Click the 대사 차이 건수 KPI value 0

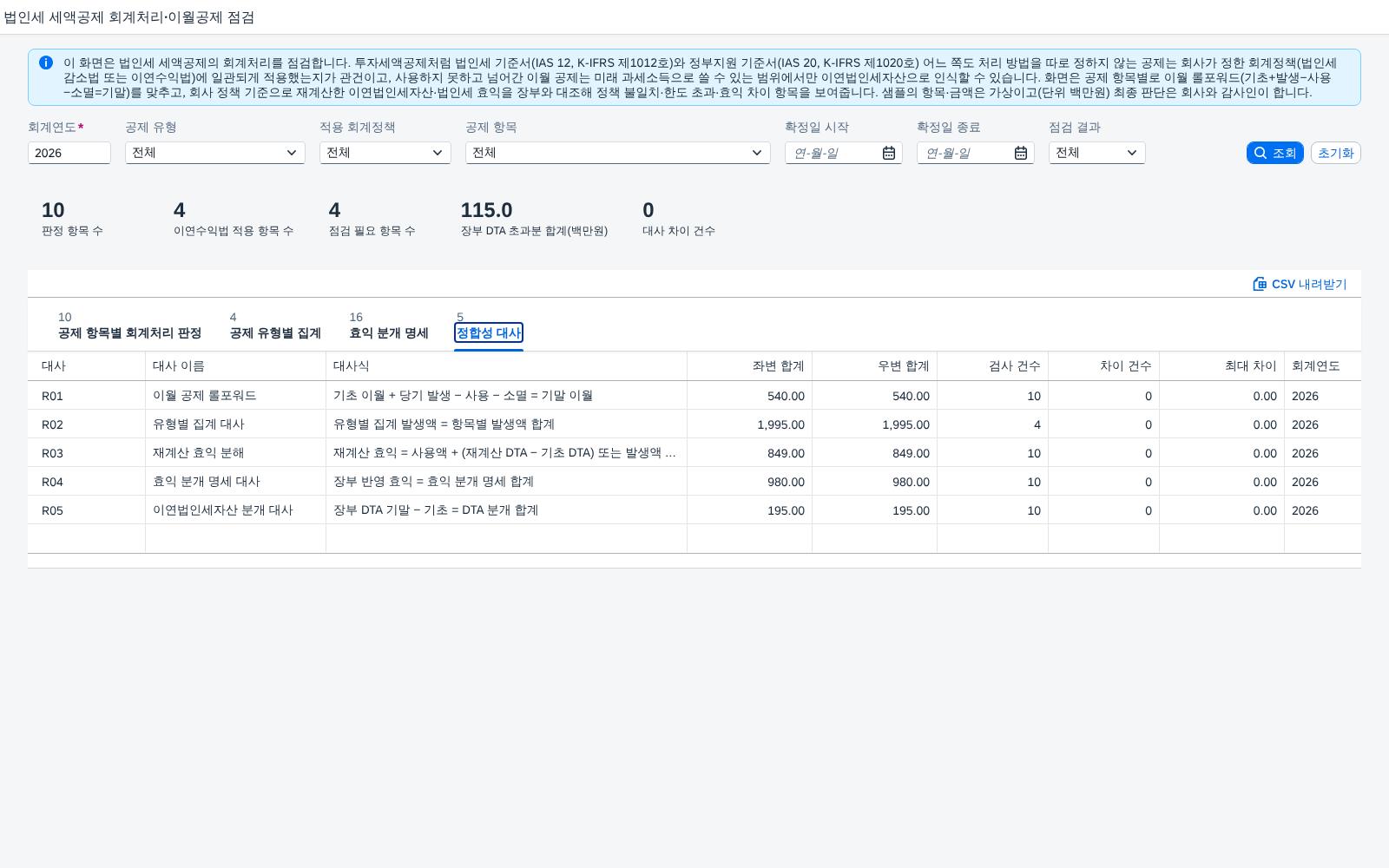[648, 210]
